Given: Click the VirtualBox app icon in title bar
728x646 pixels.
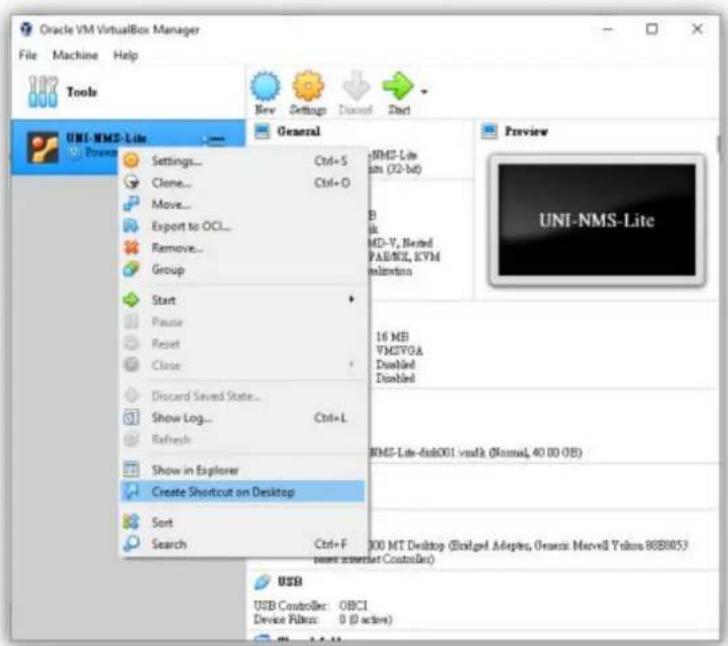Looking at the screenshot, I should [26, 29].
